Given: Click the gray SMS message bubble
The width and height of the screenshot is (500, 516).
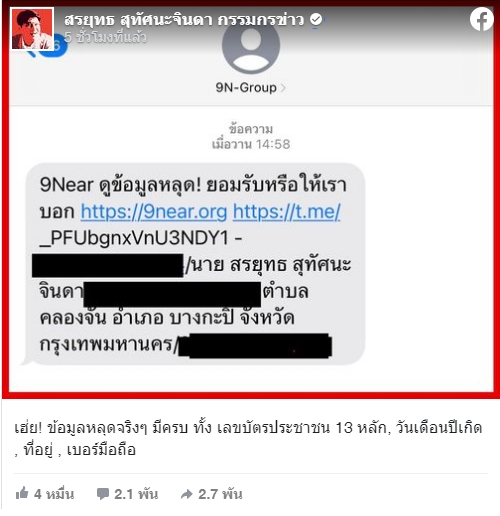Looking at the screenshot, I should (x=195, y=264).
